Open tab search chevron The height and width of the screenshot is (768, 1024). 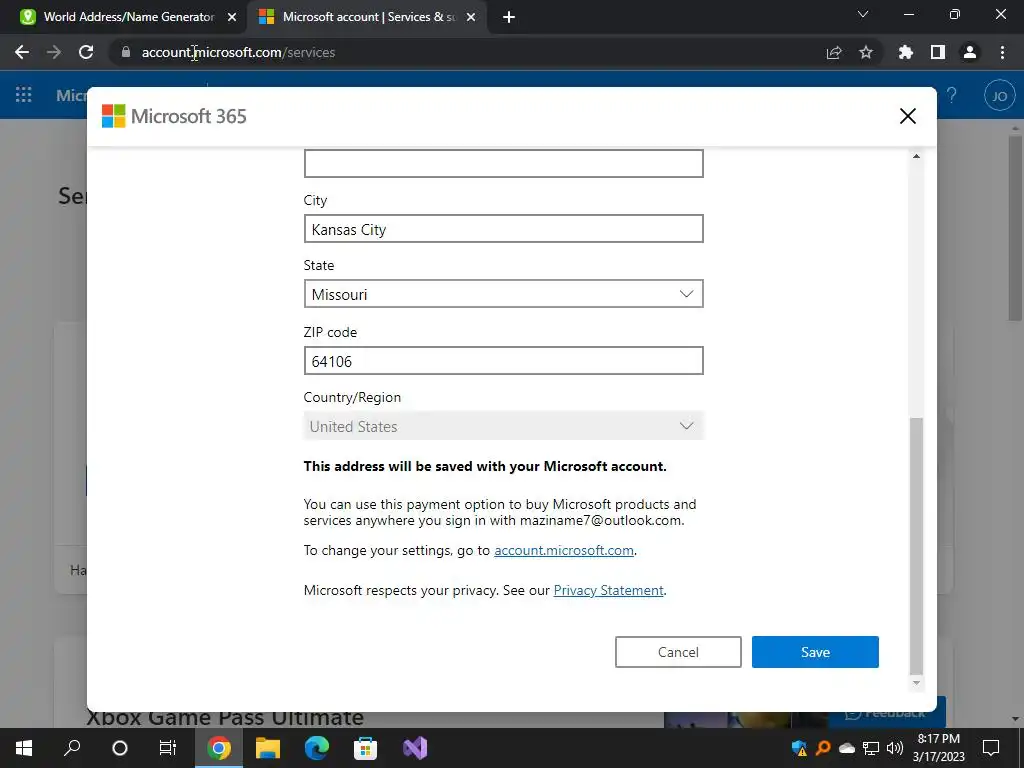point(863,14)
